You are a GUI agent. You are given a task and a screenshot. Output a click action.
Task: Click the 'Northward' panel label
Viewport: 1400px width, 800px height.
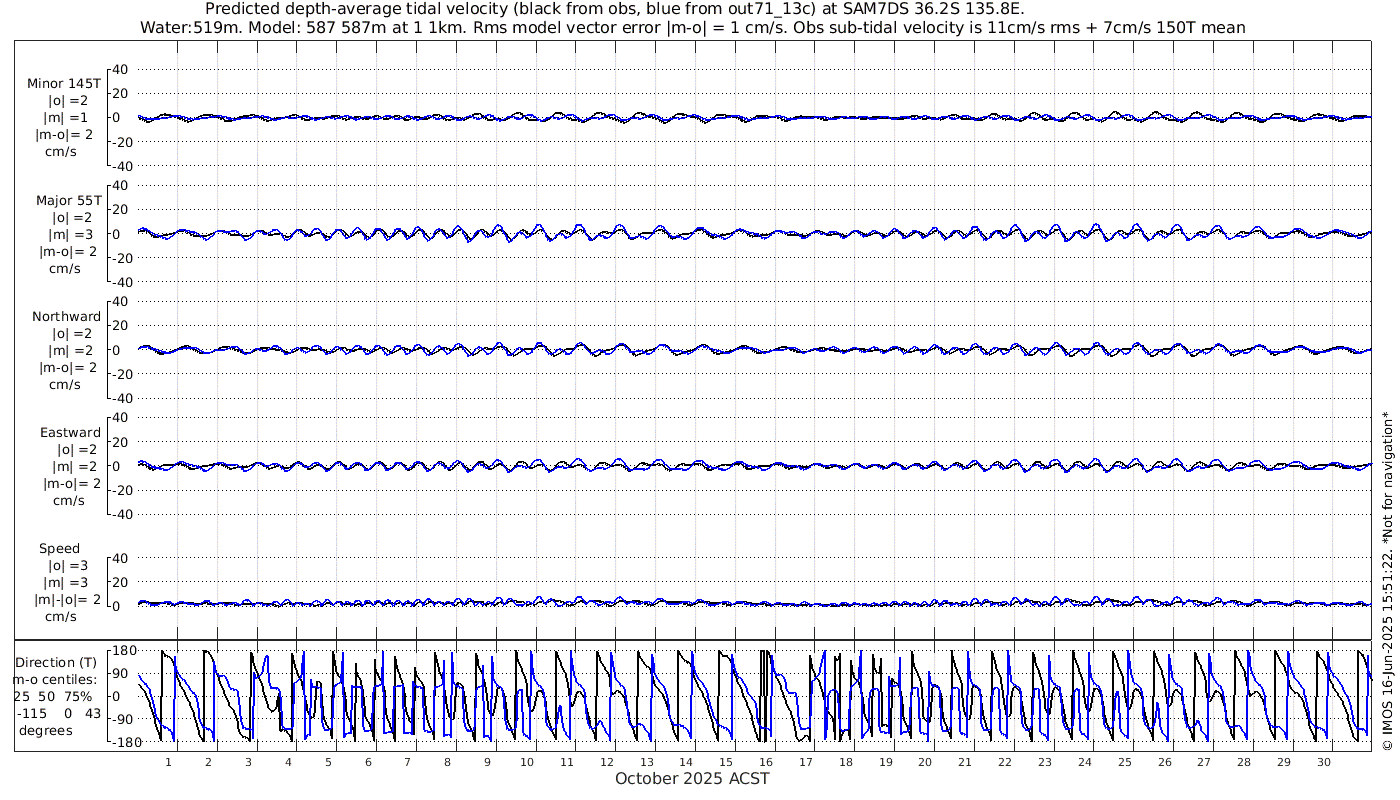[66, 317]
